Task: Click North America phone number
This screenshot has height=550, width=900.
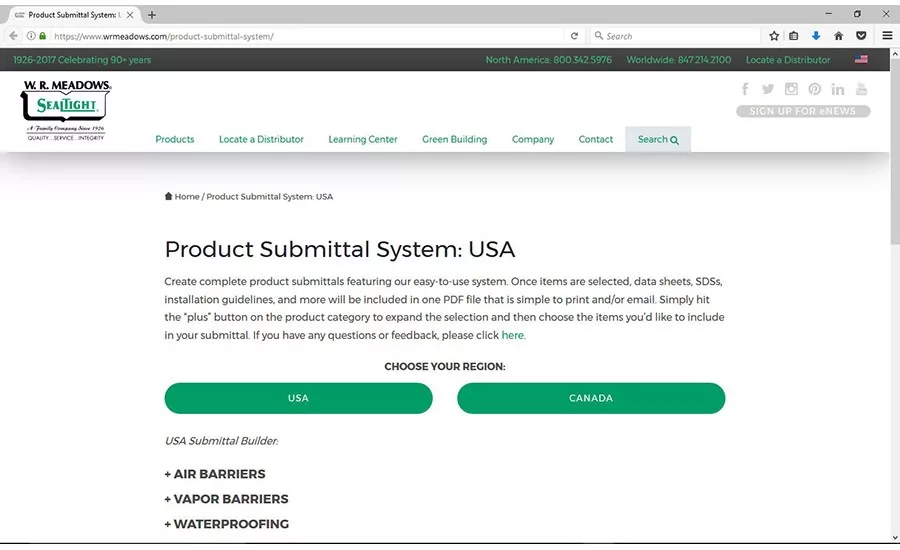Action: point(549,60)
